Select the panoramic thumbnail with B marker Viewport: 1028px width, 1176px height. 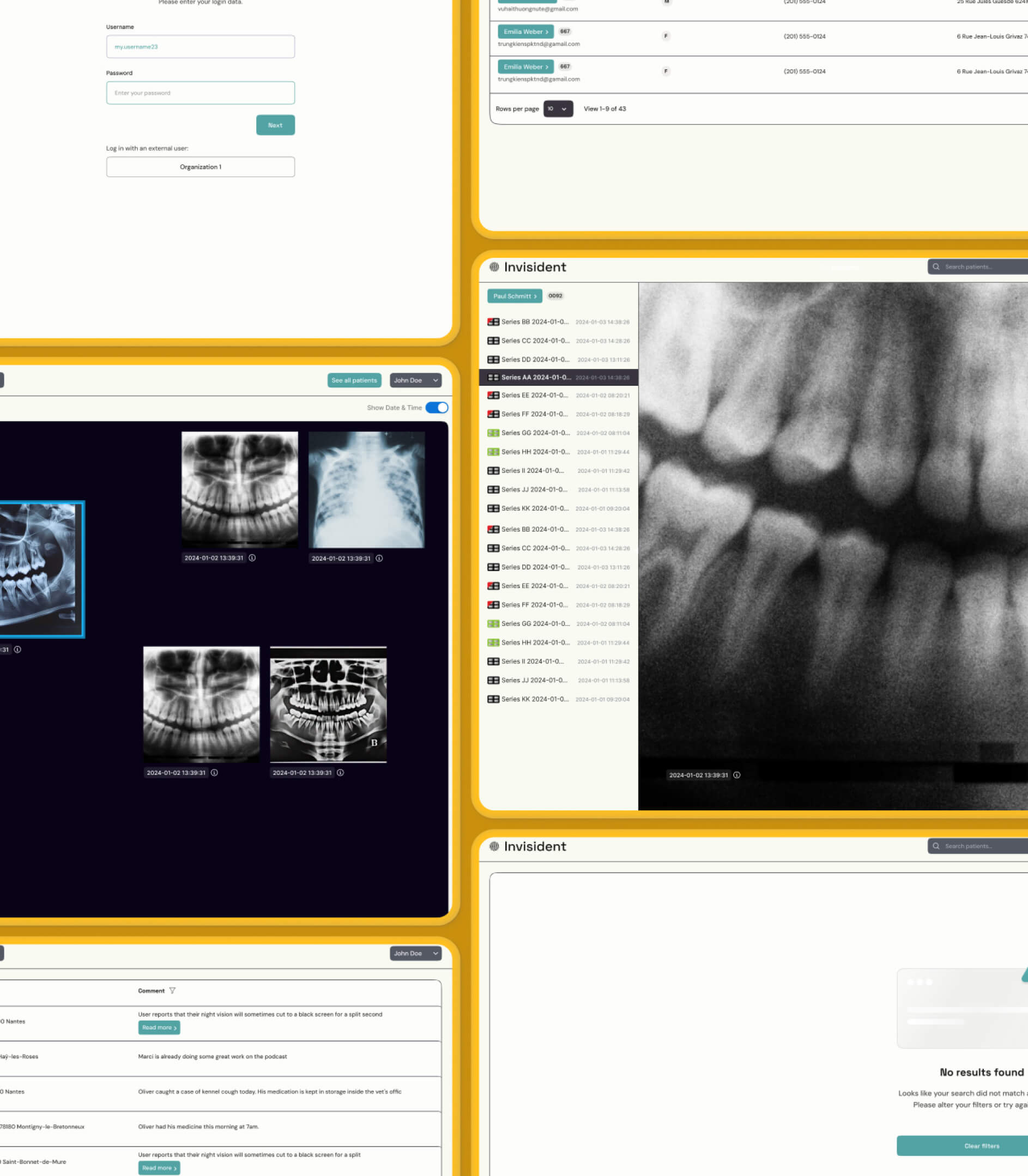click(x=328, y=705)
